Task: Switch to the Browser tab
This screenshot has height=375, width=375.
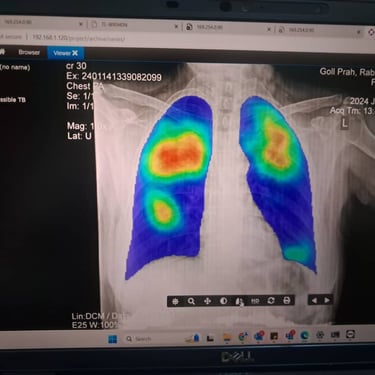Action: (29, 52)
